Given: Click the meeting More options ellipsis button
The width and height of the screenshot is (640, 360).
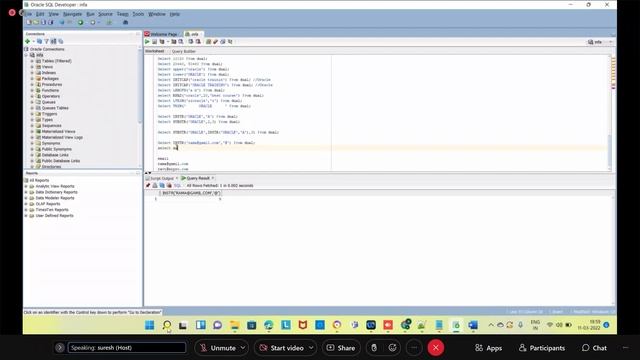Looking at the screenshot, I should coord(414,348).
